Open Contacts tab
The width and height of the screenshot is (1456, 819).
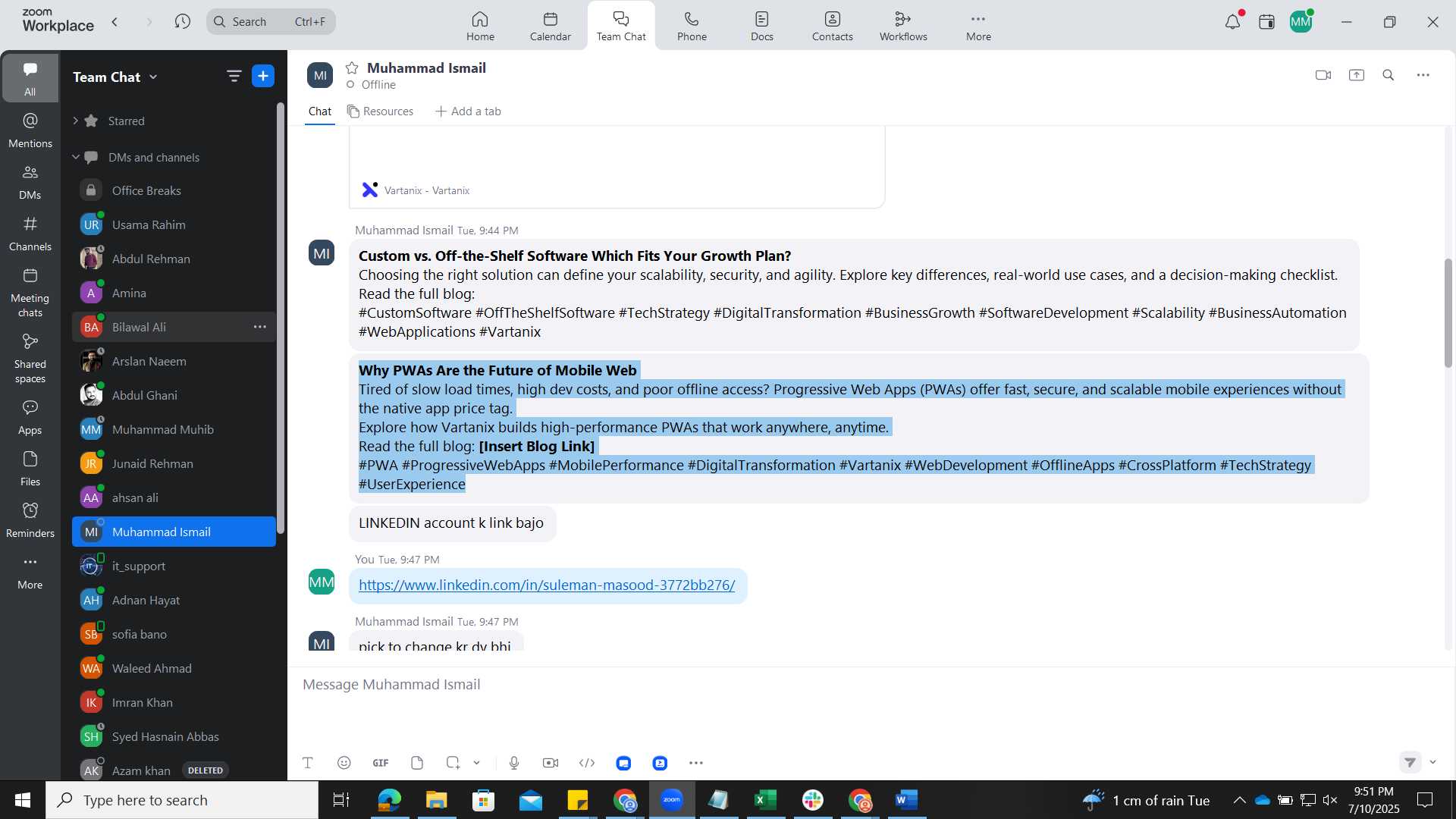(x=832, y=26)
